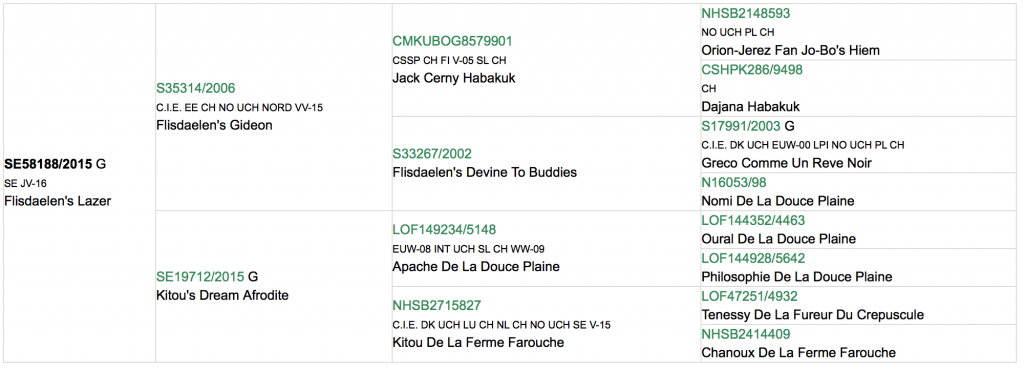Open registration link SE19712/2015
Viewport: 1024px width, 369px height.
point(200,276)
